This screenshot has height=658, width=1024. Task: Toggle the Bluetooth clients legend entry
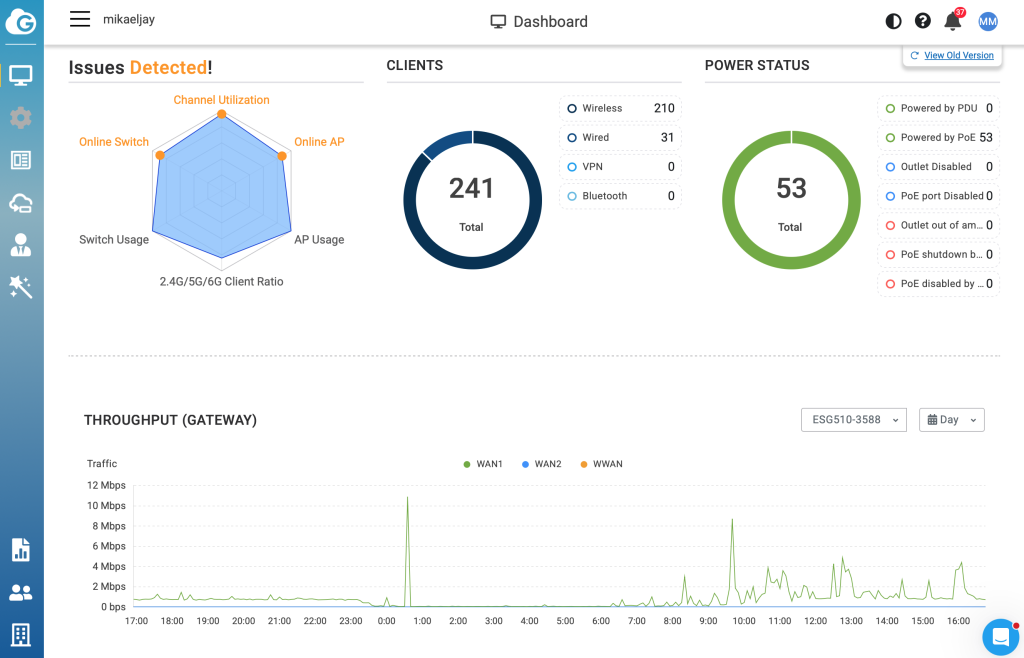[x=620, y=196]
